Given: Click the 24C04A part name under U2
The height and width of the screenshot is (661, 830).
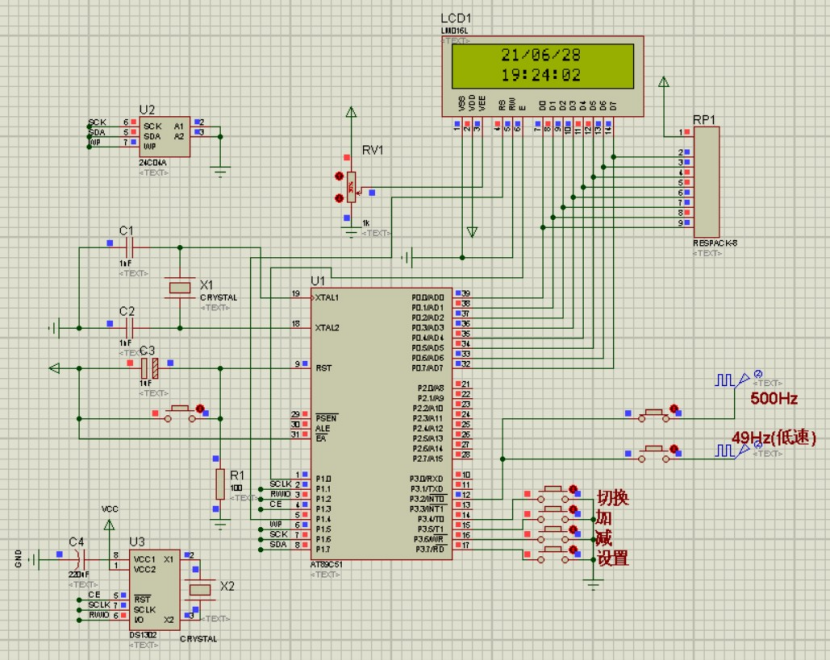Looking at the screenshot, I should 152,162.
